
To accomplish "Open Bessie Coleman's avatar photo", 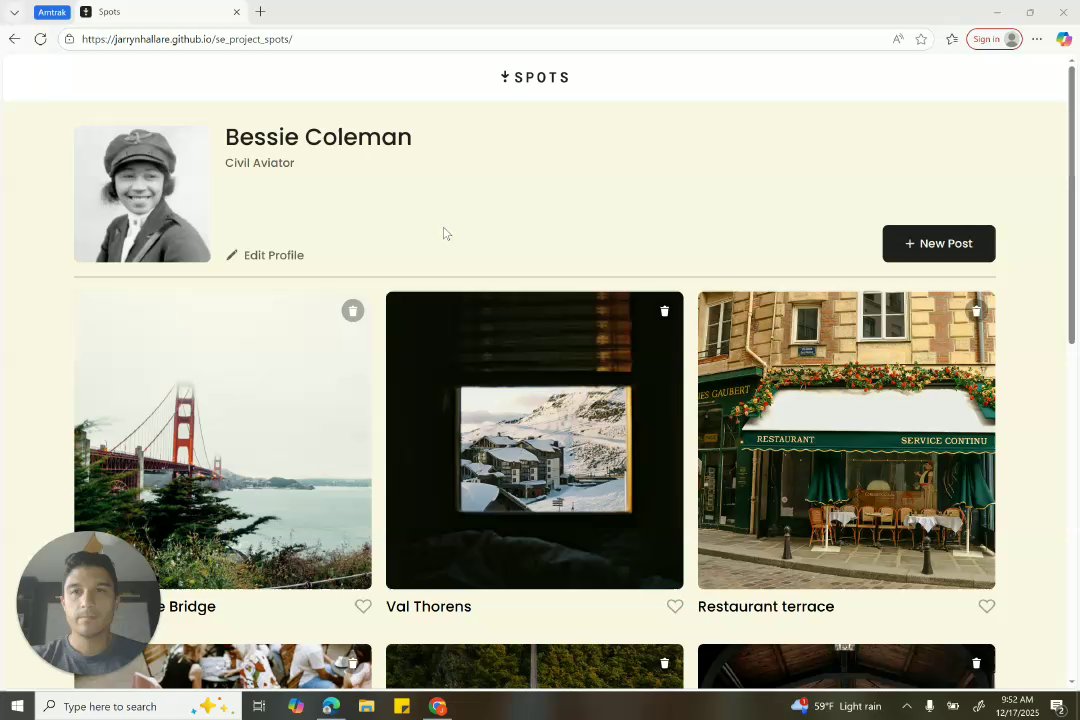I will coord(143,194).
